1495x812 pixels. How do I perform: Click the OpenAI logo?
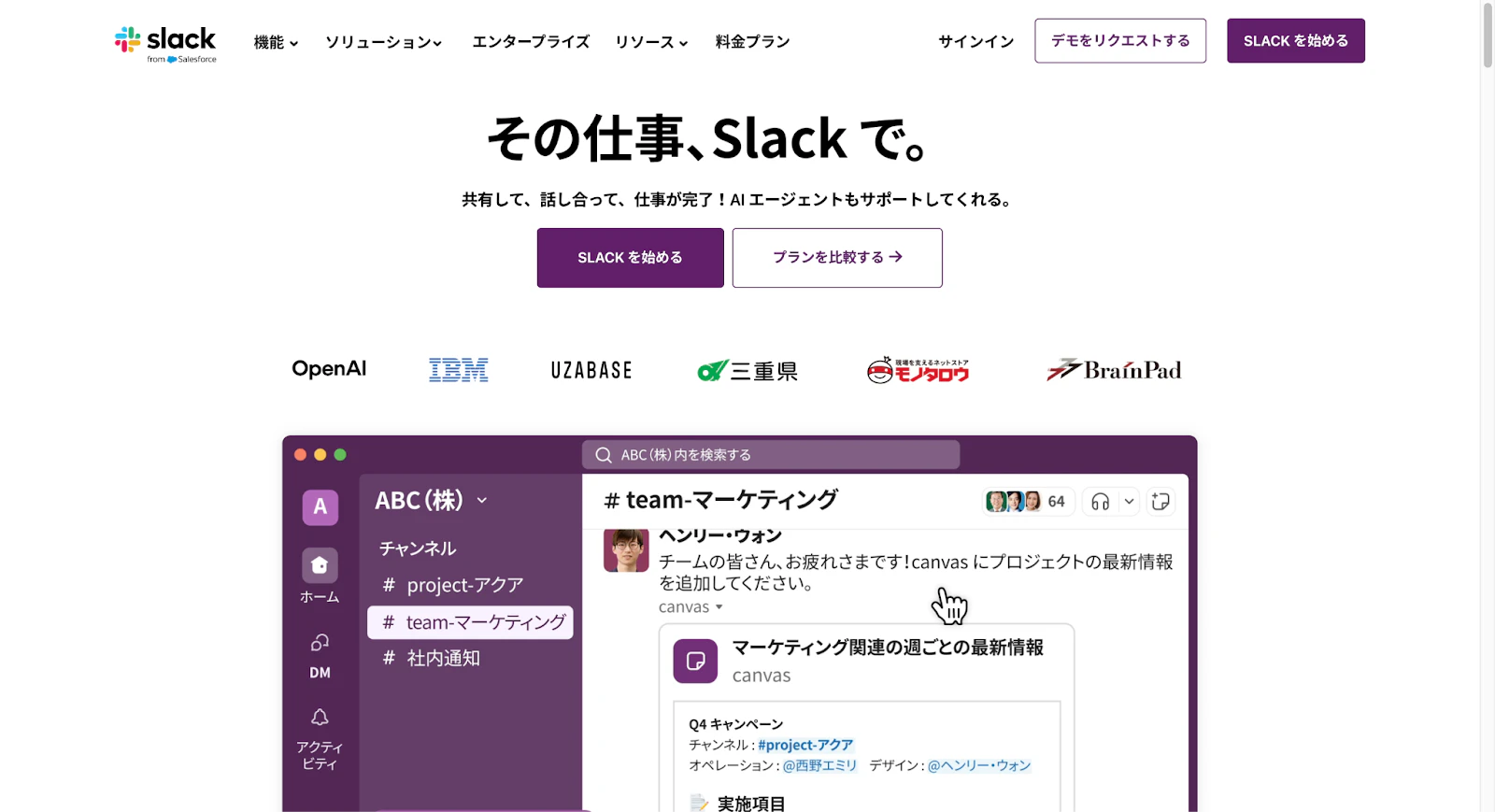tap(329, 369)
